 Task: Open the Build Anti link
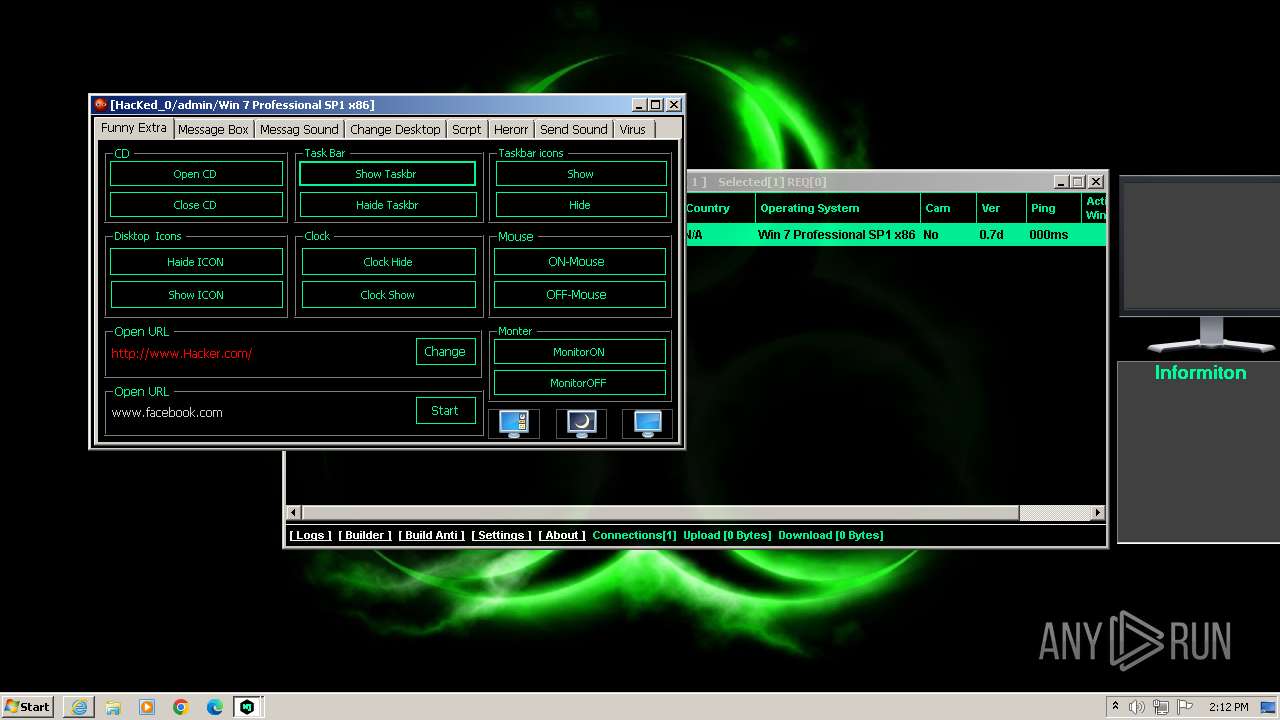click(431, 536)
